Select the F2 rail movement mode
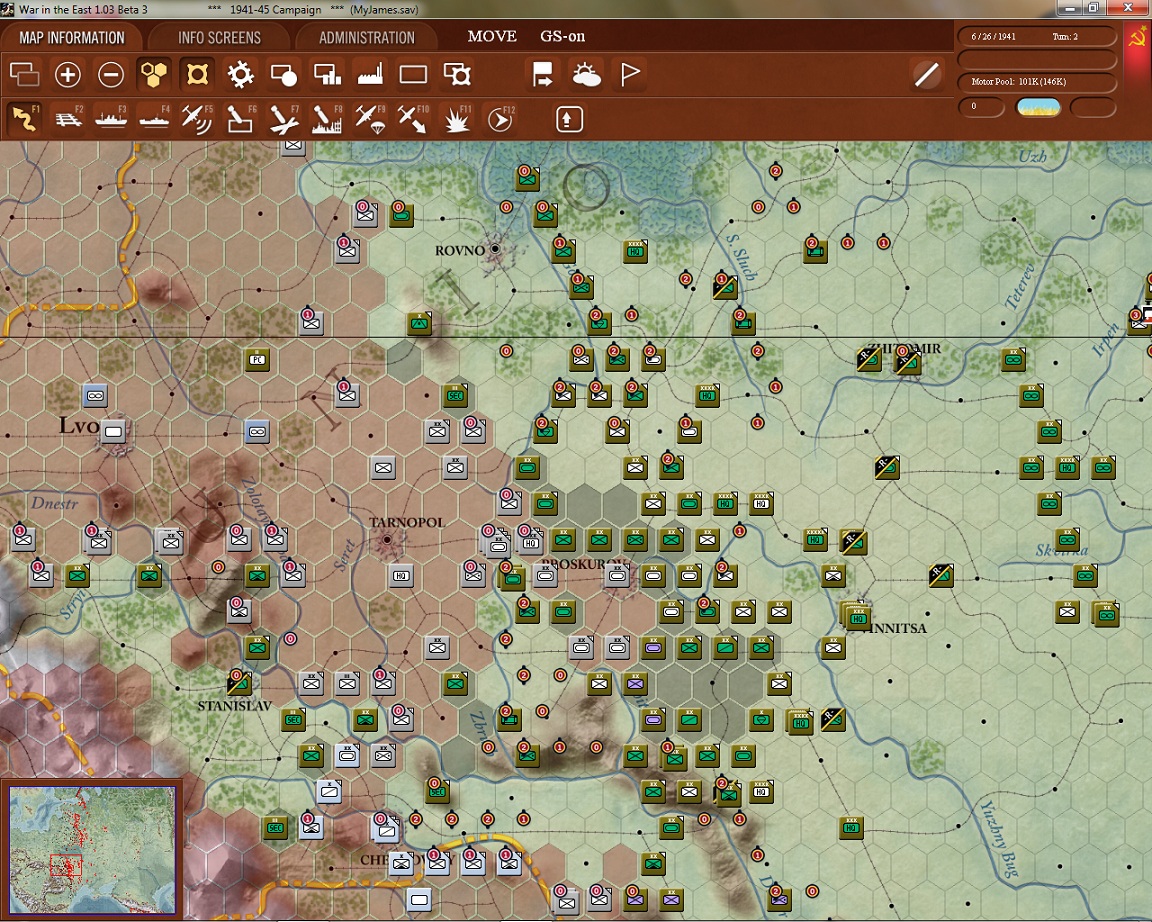Viewport: 1152px width, 922px height. tap(68, 119)
